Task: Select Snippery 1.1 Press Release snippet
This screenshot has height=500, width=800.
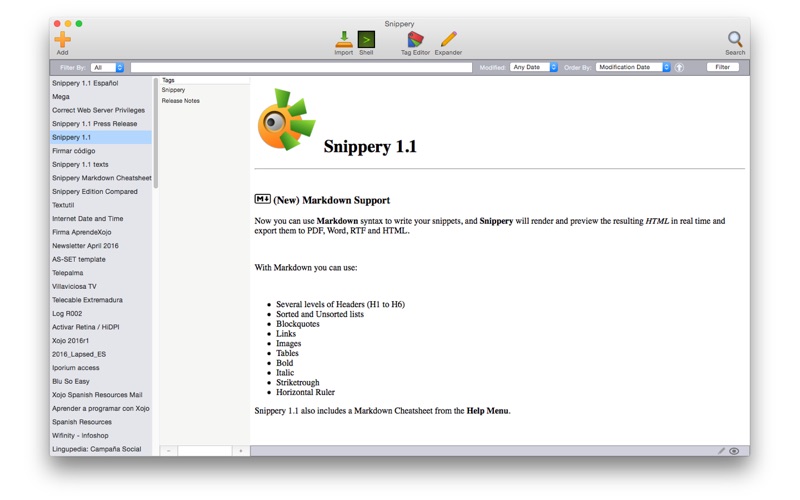Action: (x=101, y=124)
